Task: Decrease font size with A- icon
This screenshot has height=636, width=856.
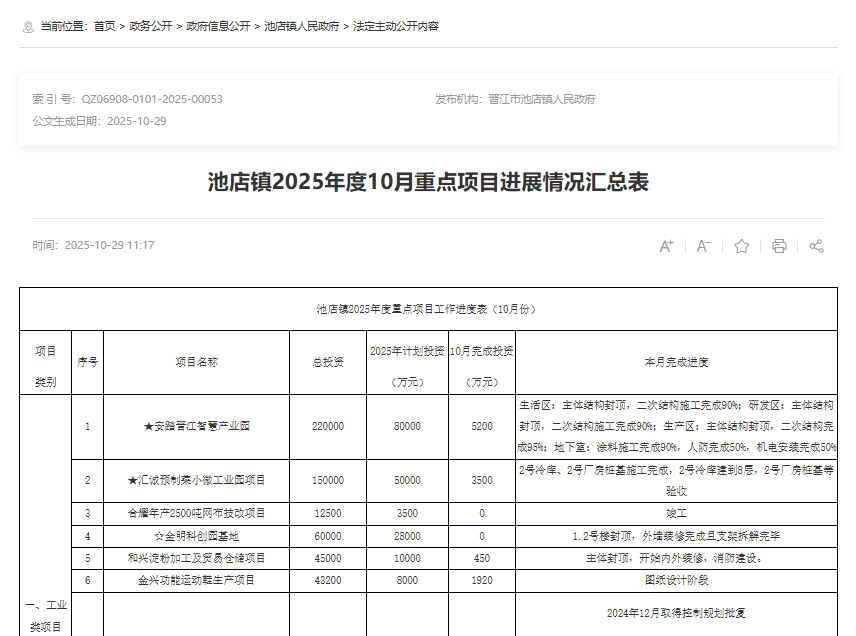Action: click(704, 246)
